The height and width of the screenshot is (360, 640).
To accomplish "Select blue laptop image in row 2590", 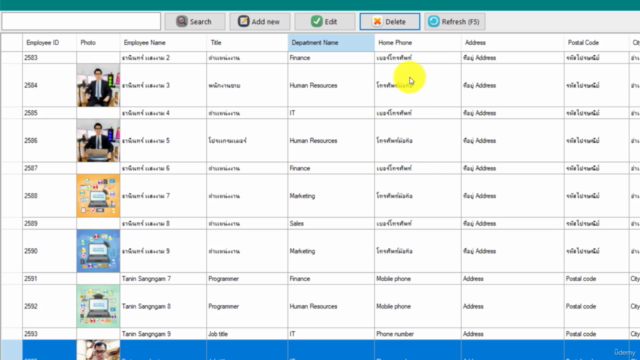I will 98,251.
